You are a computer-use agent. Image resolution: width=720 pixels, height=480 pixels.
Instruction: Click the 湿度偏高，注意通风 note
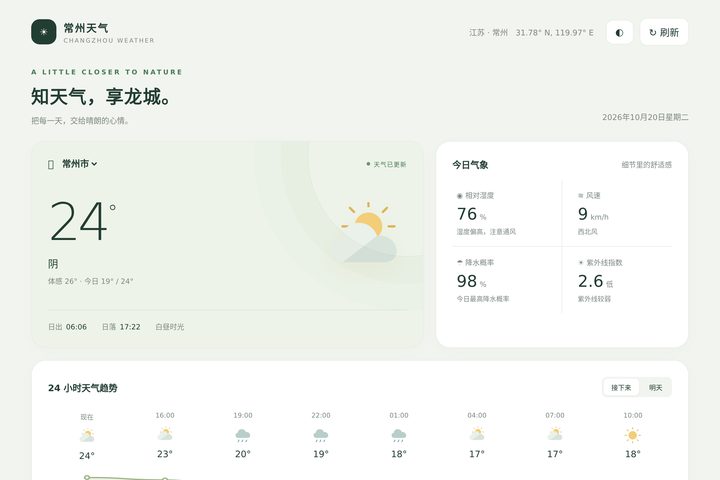pos(486,232)
